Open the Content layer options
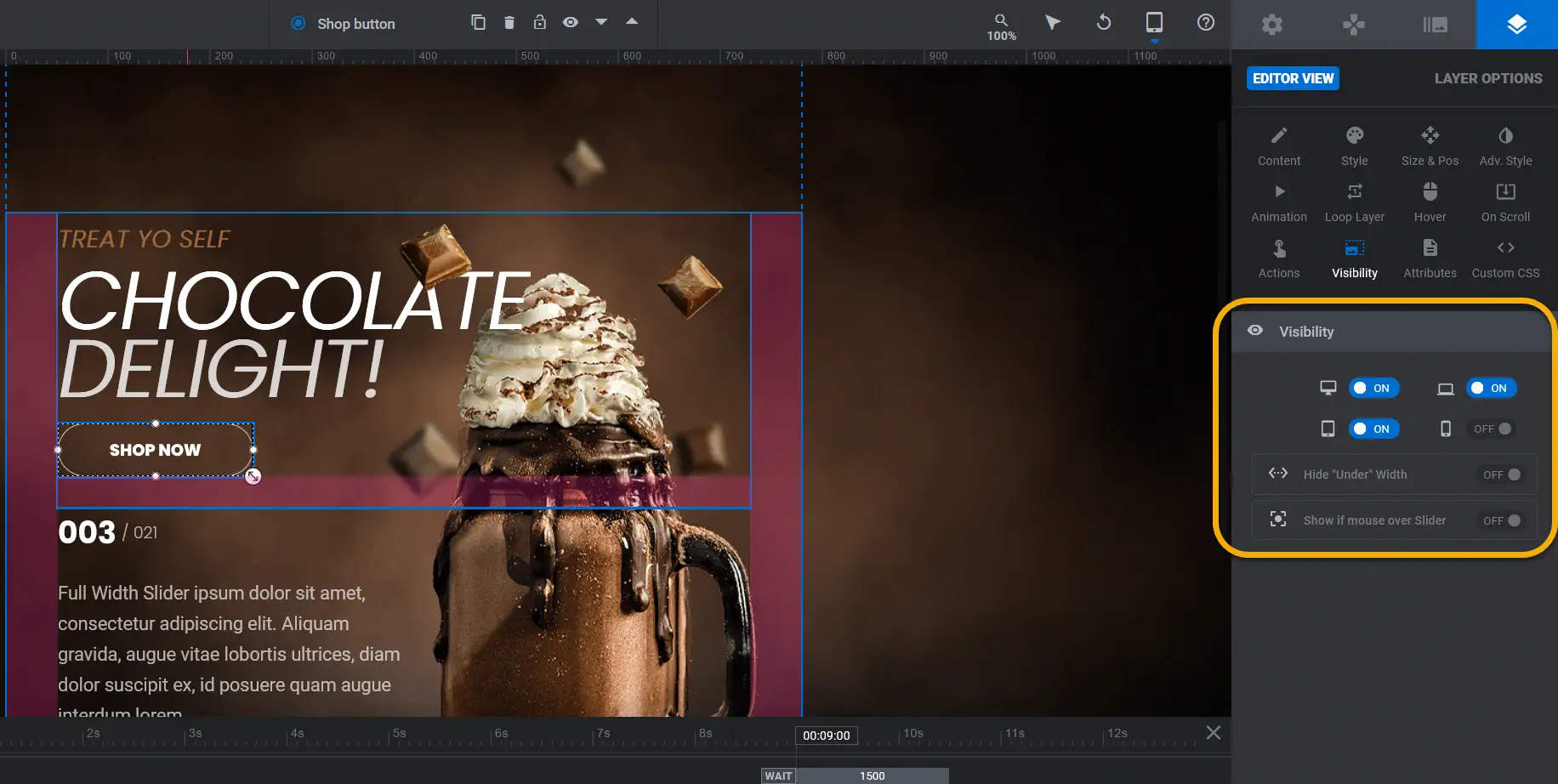 [1279, 147]
